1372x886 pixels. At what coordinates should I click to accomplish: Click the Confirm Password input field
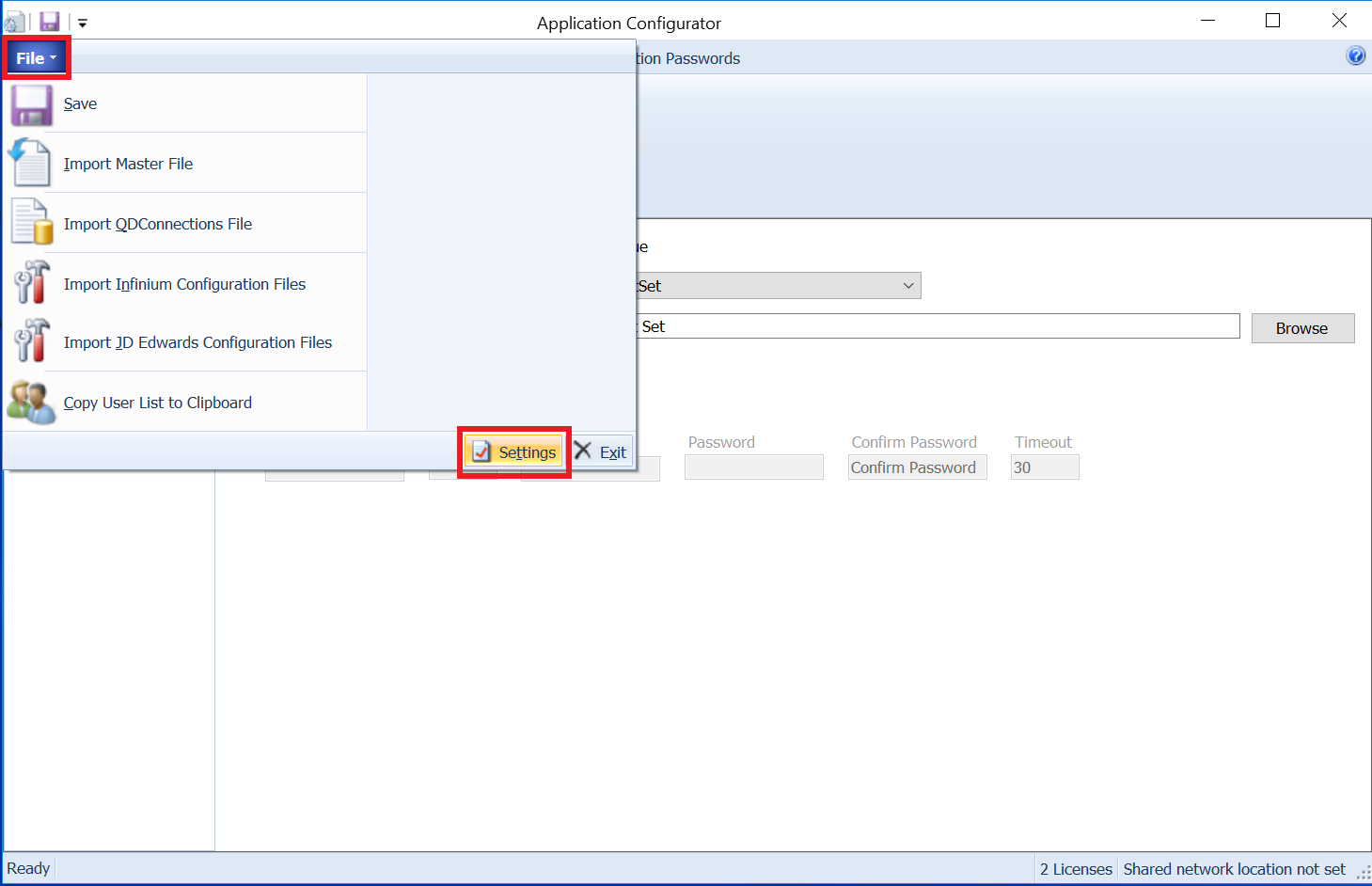coord(918,467)
